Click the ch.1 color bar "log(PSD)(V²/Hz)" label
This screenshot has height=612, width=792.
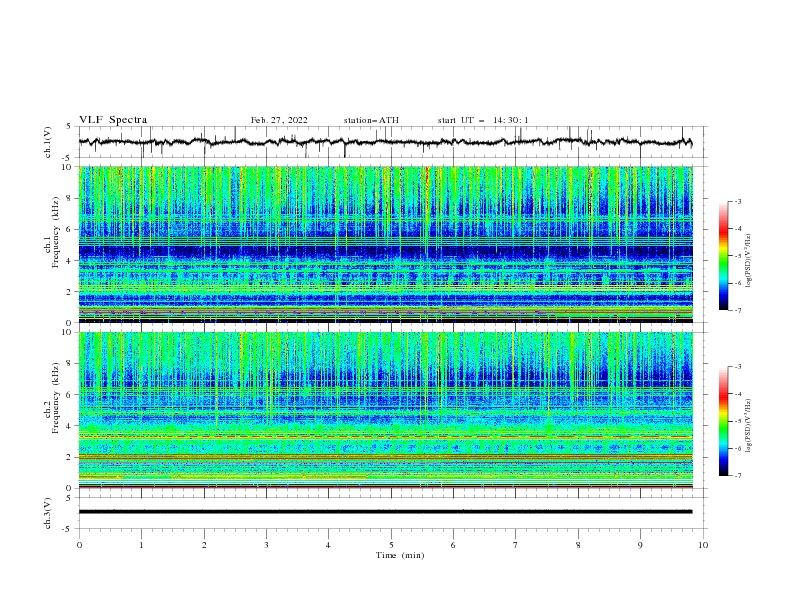pos(749,261)
